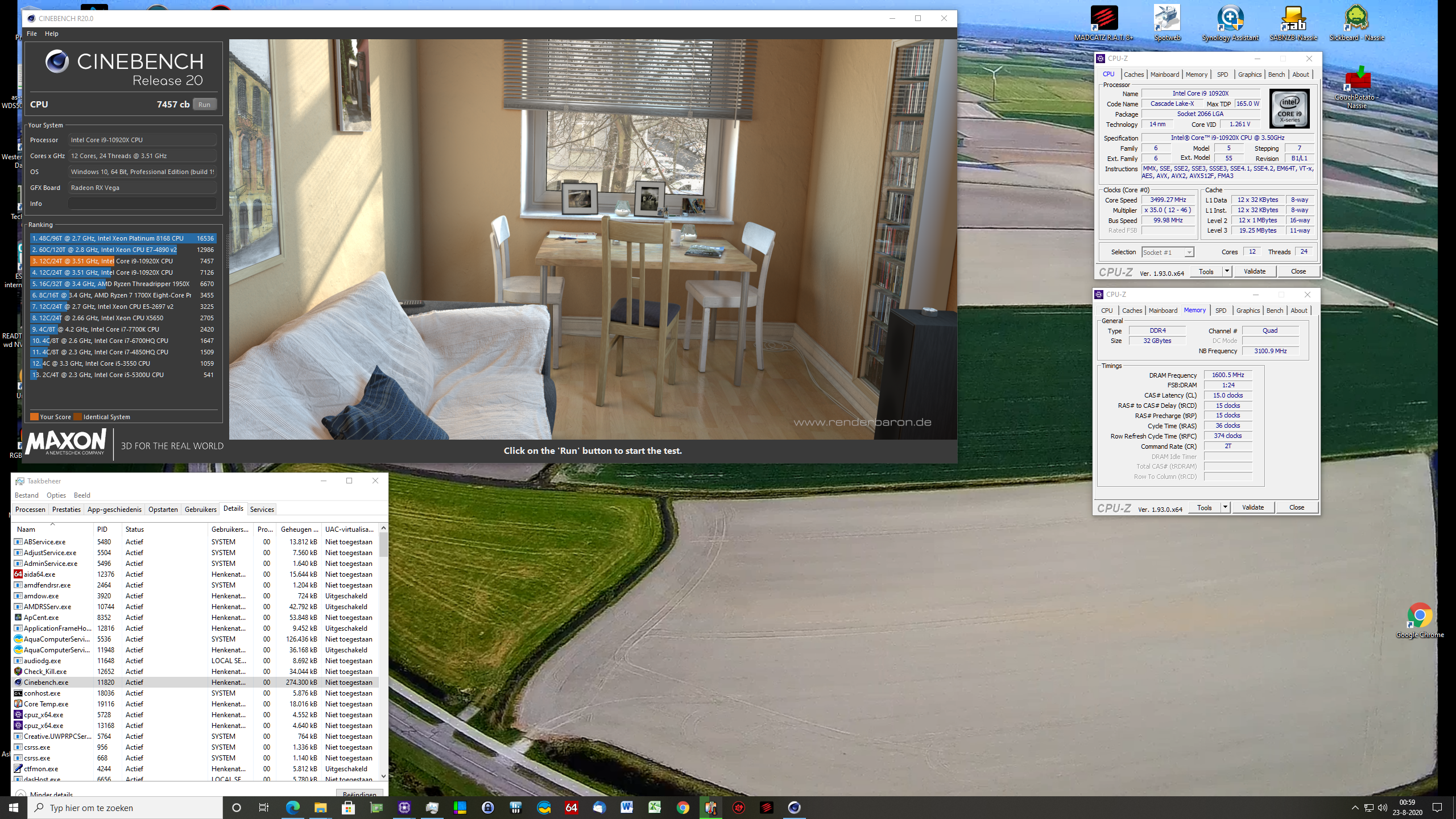Open the Socket #1 selection dropdown
Image resolution: width=1456 pixels, height=819 pixels.
tap(1168, 252)
